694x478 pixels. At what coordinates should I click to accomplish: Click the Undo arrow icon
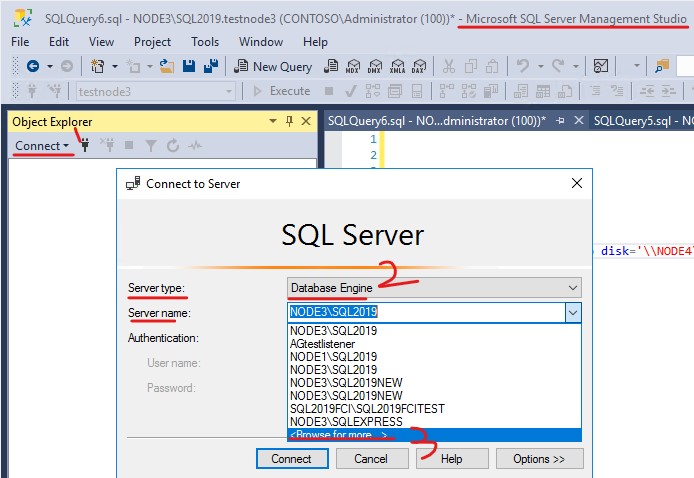click(523, 66)
